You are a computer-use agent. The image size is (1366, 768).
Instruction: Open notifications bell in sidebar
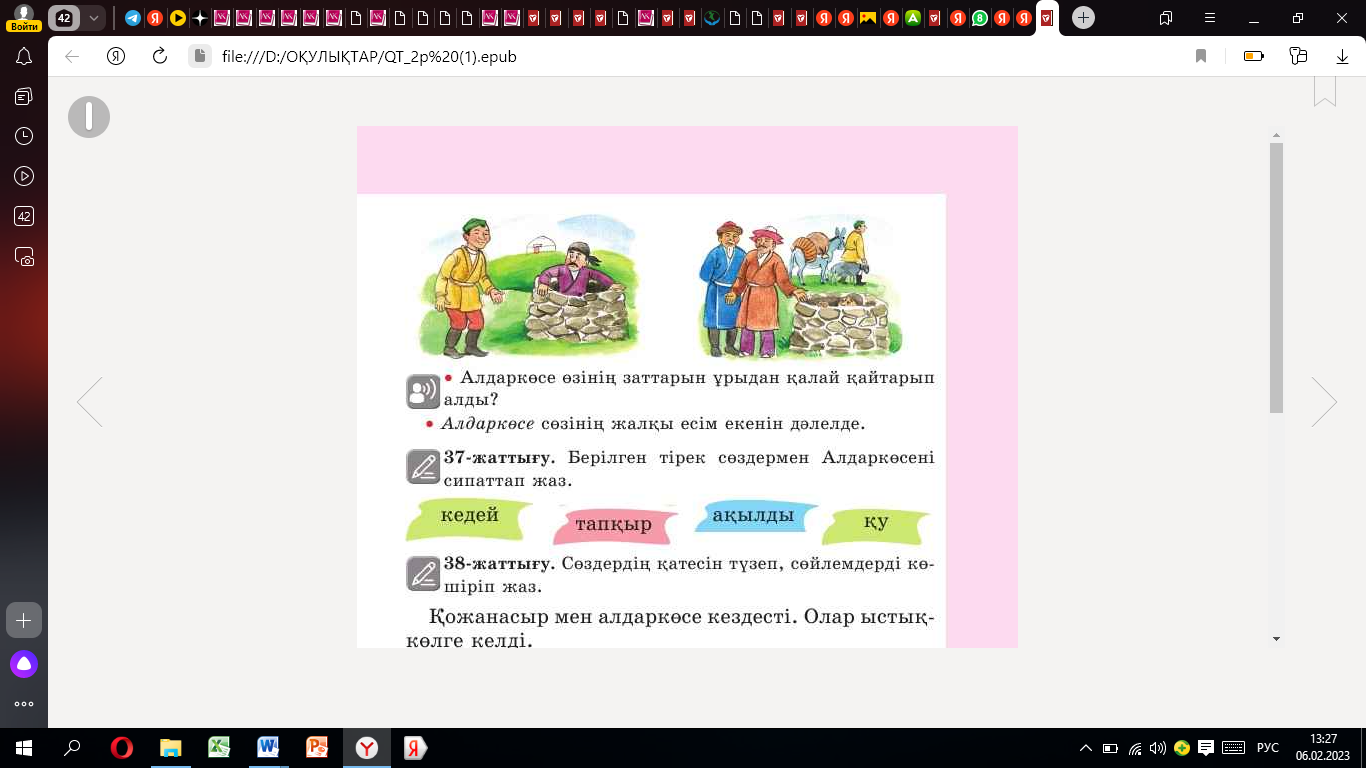coord(24,57)
